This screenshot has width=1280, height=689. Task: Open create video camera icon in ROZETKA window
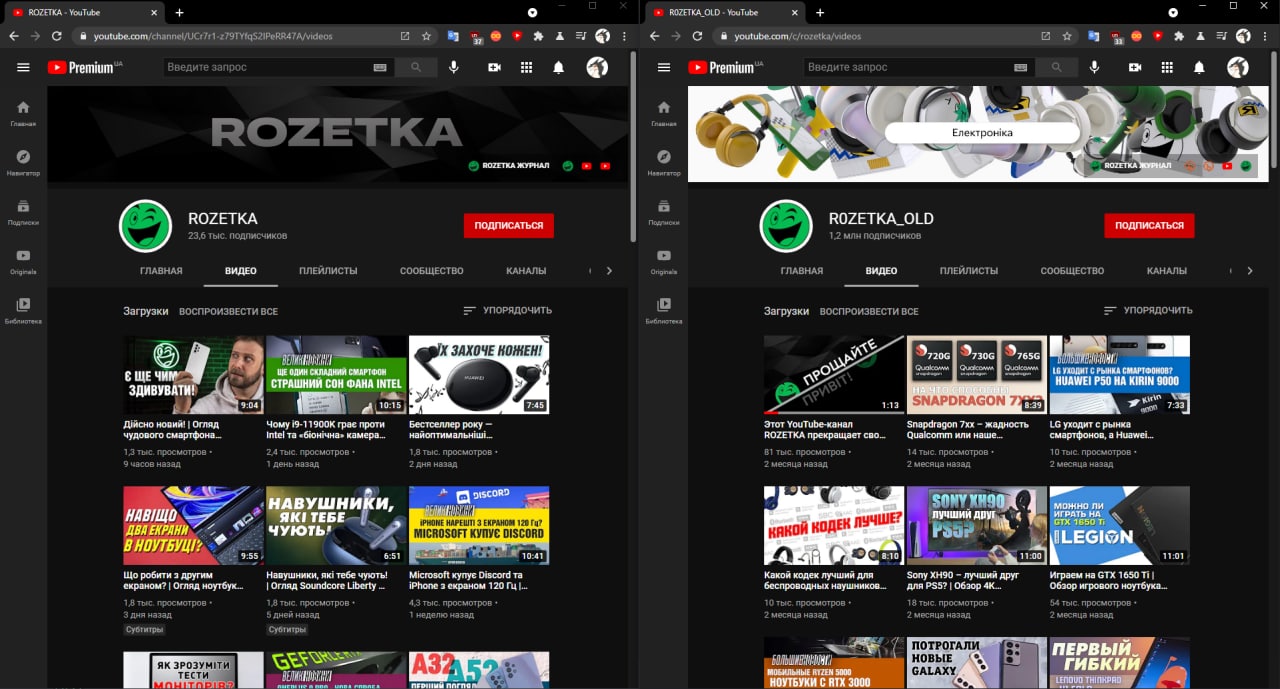click(494, 67)
